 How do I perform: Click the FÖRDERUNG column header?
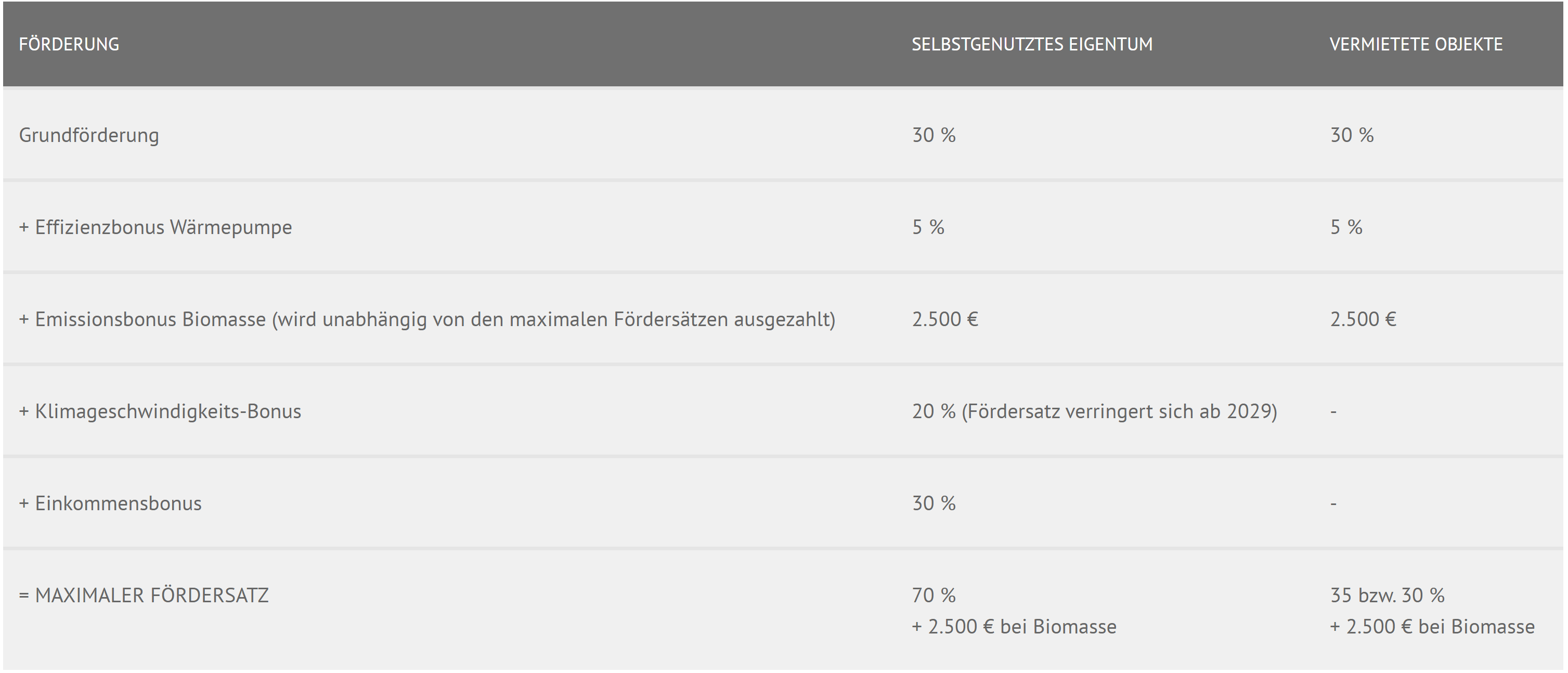(x=69, y=44)
